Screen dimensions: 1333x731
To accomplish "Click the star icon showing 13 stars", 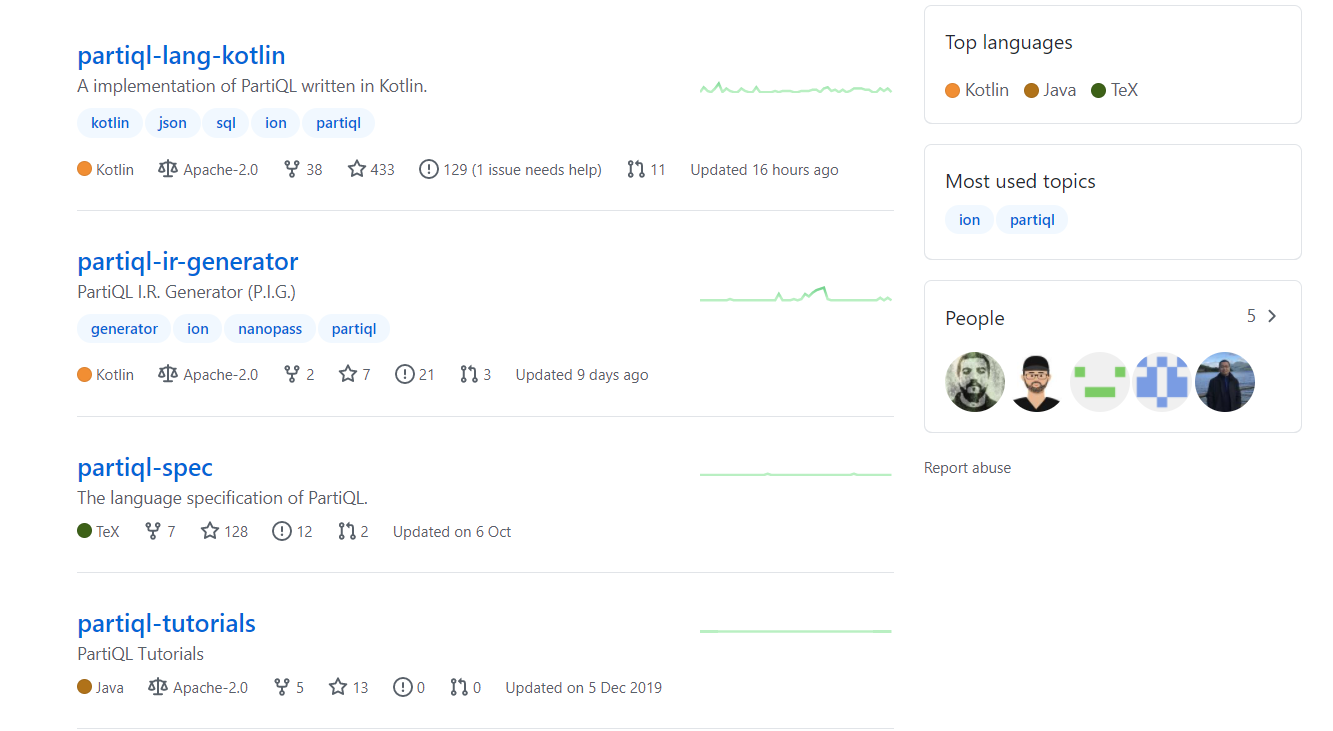I will (x=338, y=688).
